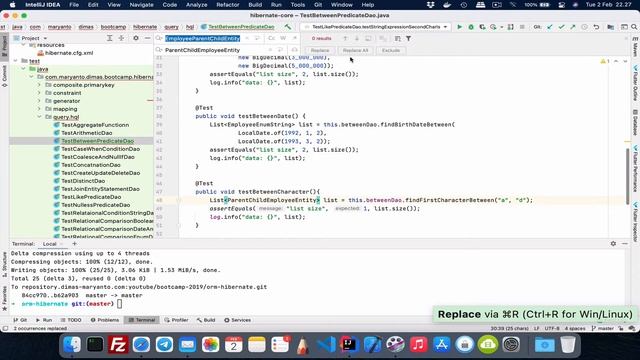Screen dimensions: 640x360
Task: Open run configuration dropdown TestLikePredicateDao
Action: tap(376, 27)
